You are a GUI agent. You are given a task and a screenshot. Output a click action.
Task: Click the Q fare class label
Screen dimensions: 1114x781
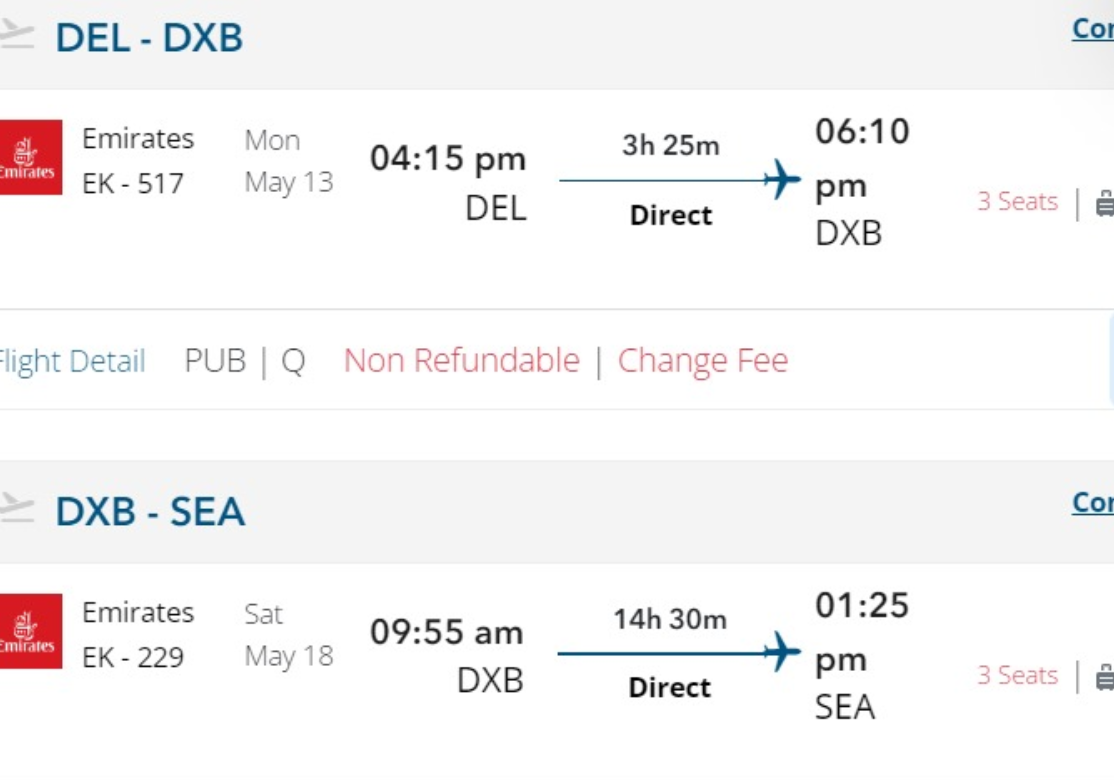tap(292, 361)
